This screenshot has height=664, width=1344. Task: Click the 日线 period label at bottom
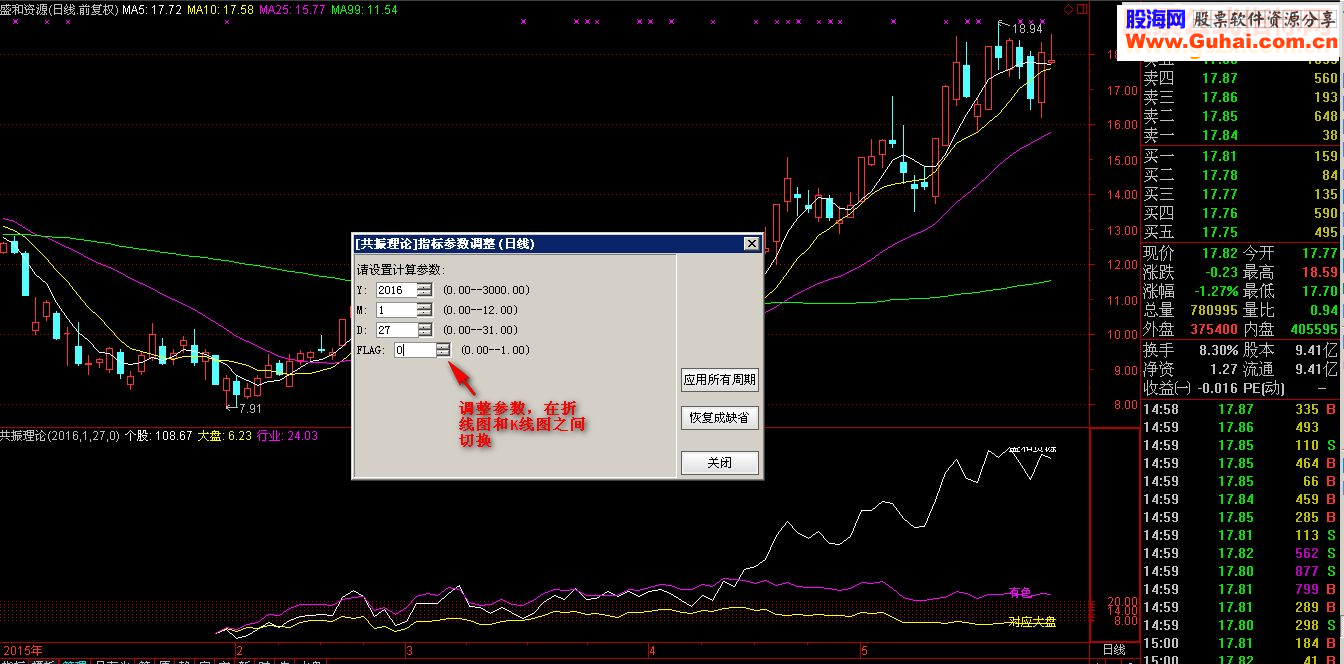coord(1114,650)
